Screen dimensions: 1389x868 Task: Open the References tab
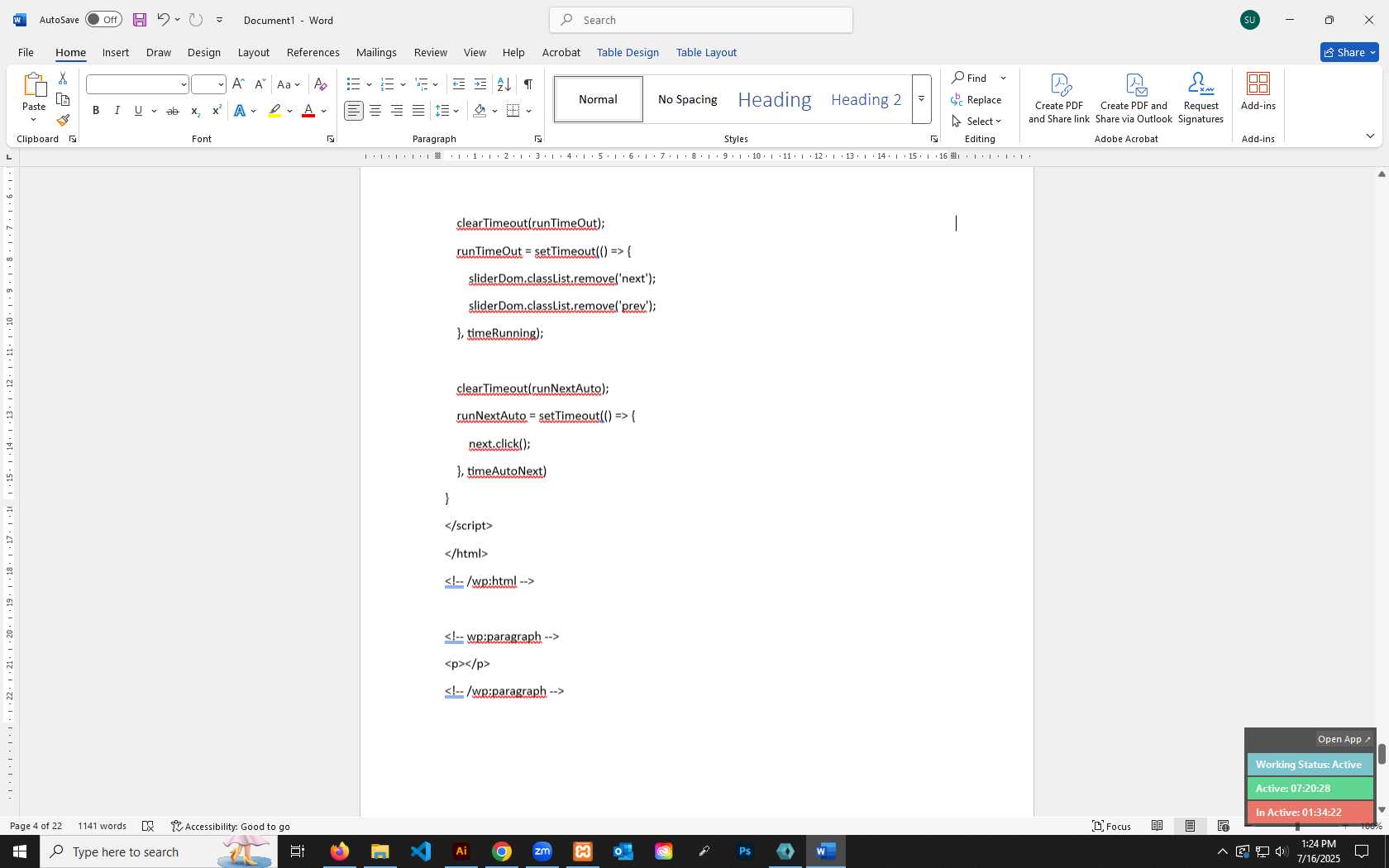(x=313, y=52)
